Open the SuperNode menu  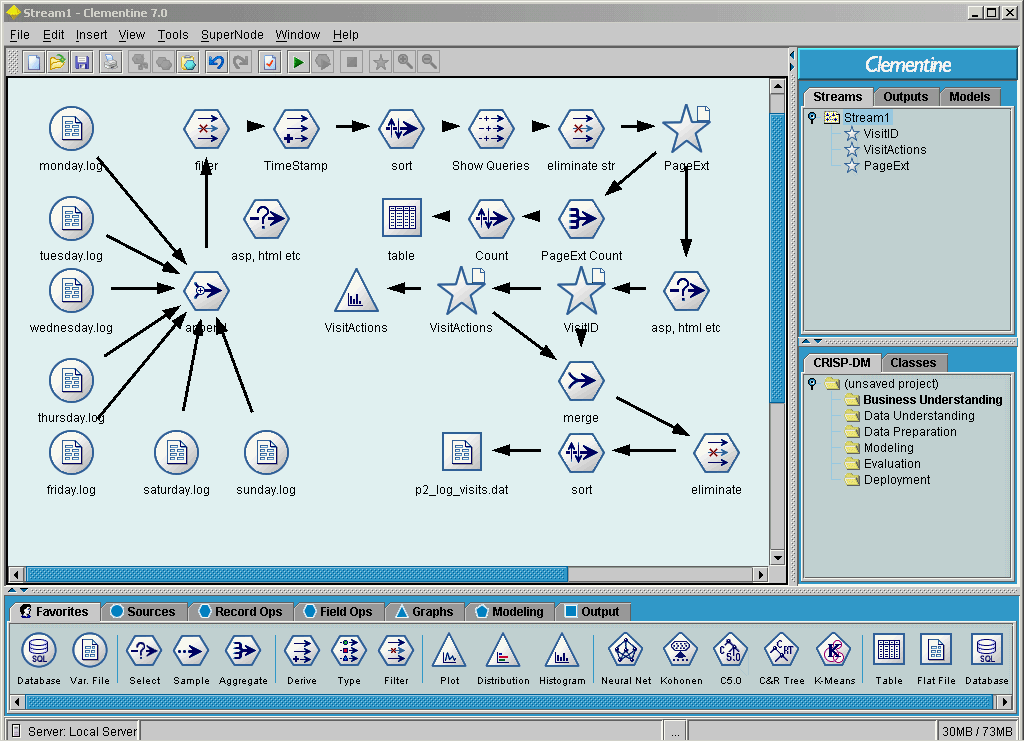[x=232, y=35]
